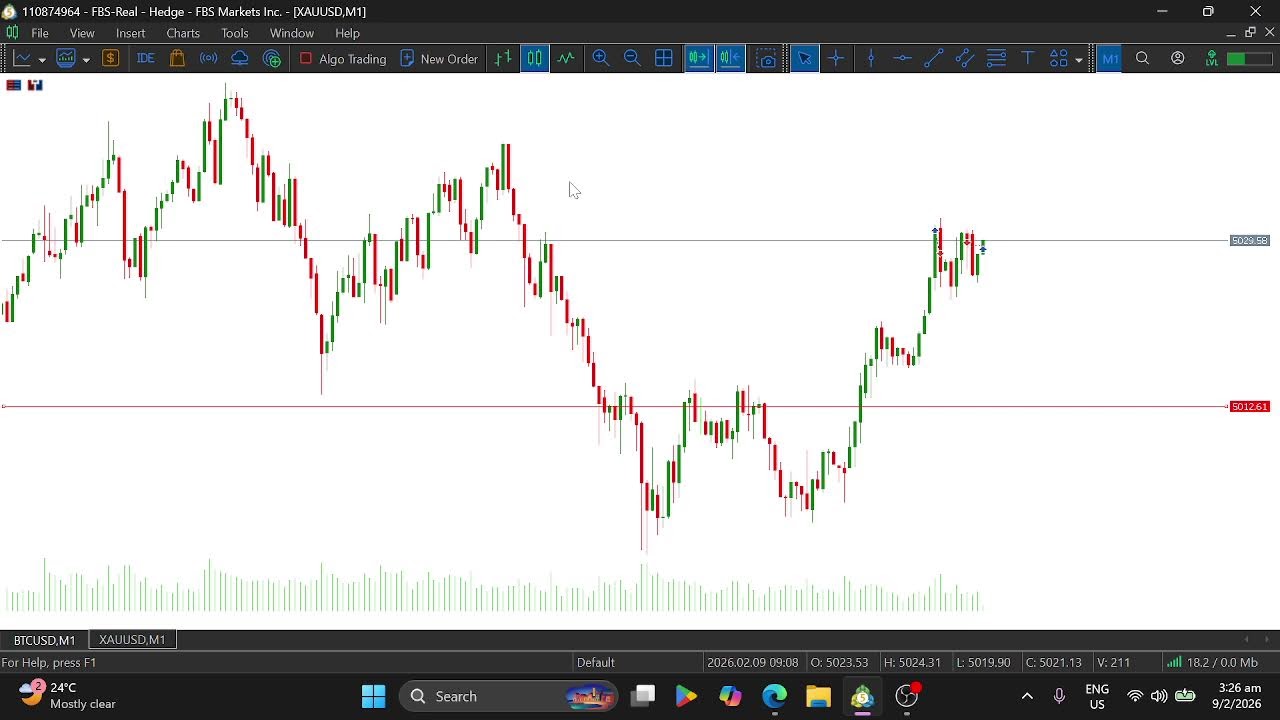1280x720 pixels.
Task: Open the Window menu
Action: pos(292,33)
